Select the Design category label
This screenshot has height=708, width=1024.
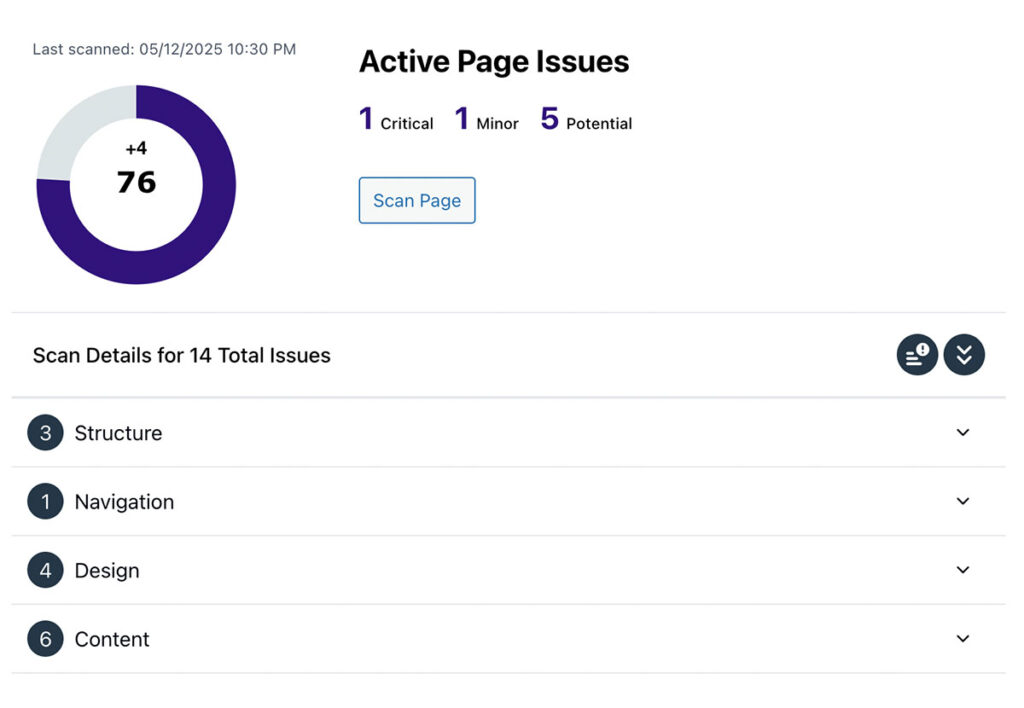click(x=107, y=570)
